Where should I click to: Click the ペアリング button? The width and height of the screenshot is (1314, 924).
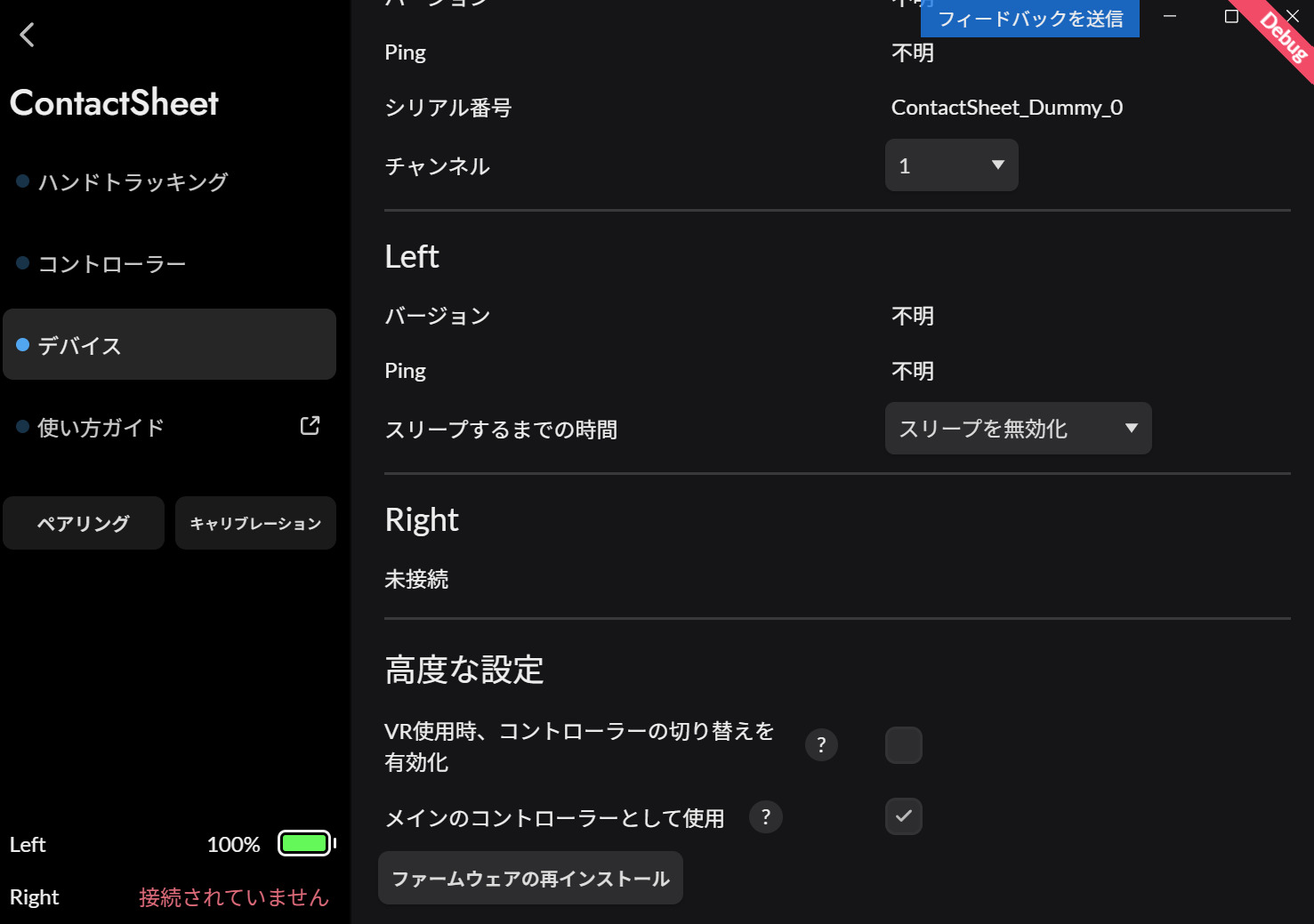84,523
